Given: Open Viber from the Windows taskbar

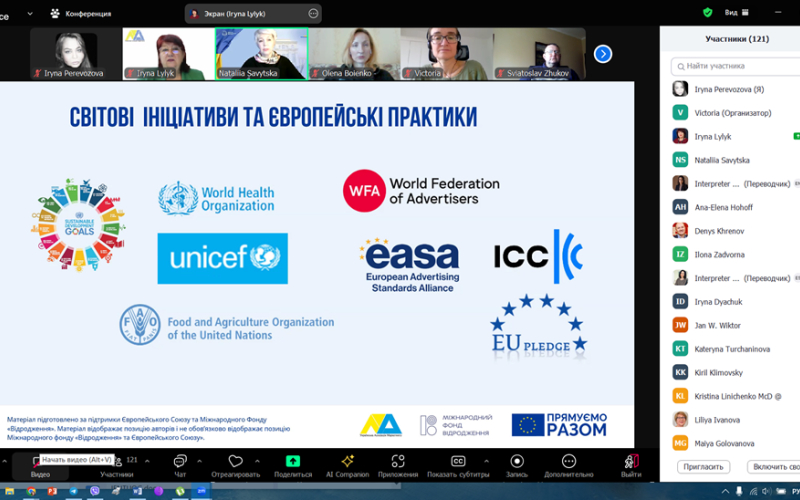Looking at the screenshot, I should [x=95, y=491].
